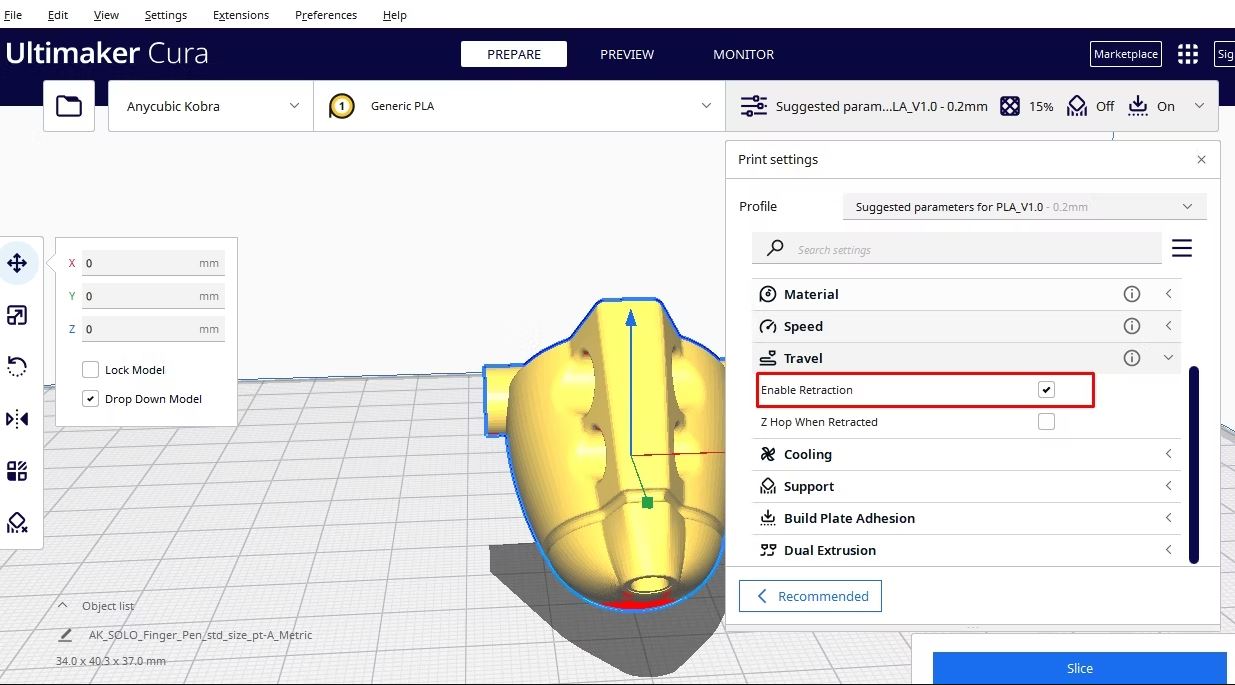Click the Material category spool icon
1235x685 pixels.
click(x=768, y=294)
